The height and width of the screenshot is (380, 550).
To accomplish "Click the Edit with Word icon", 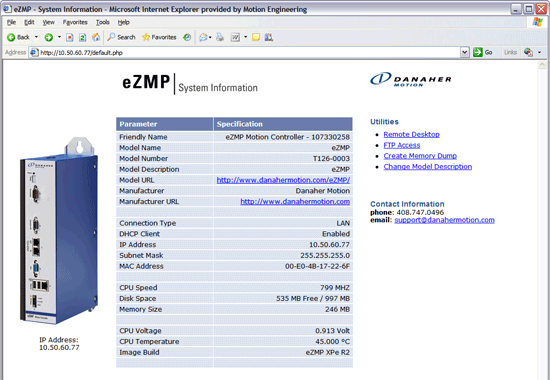I will 235,37.
